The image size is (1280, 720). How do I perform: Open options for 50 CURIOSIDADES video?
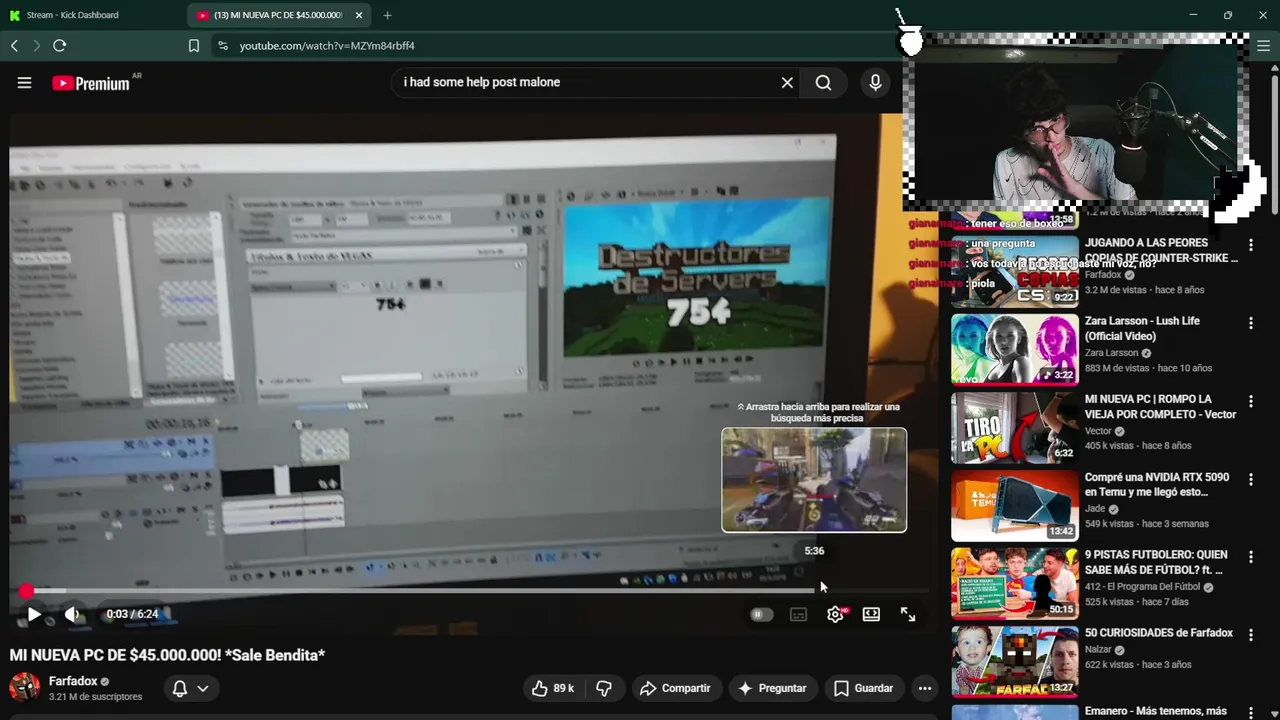[1251, 635]
